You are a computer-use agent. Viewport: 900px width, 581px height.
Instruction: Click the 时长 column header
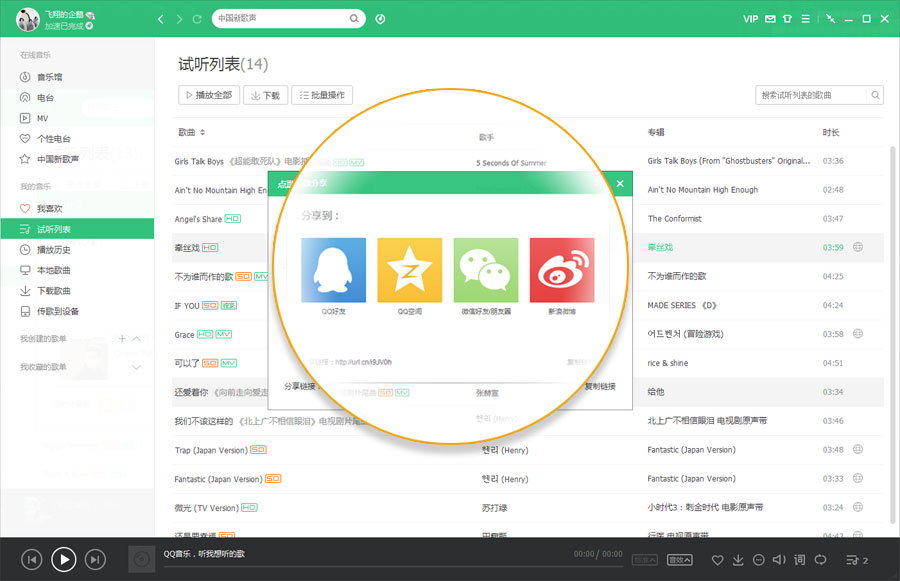coord(831,133)
